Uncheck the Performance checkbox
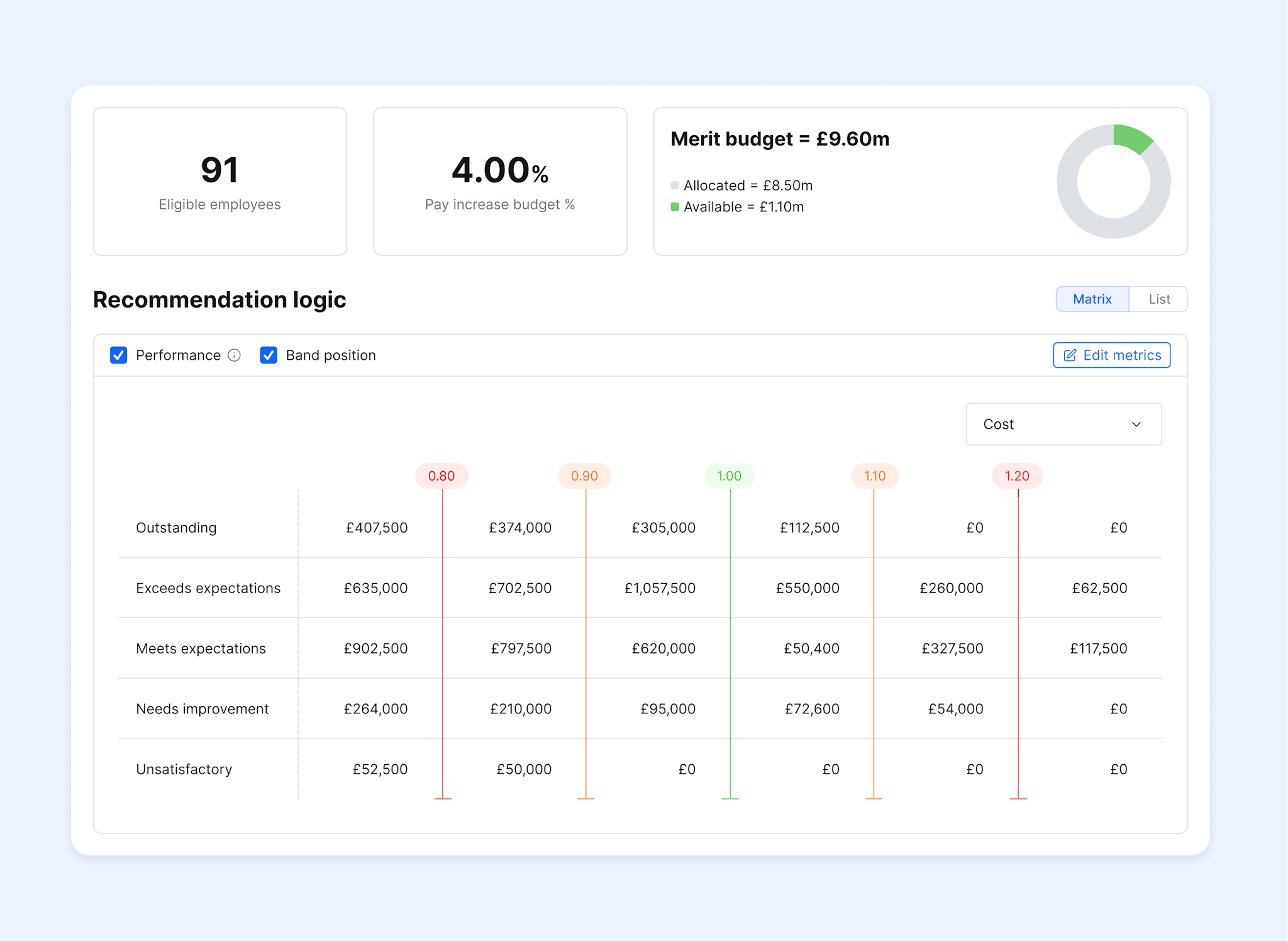This screenshot has width=1288, height=941. [119, 355]
